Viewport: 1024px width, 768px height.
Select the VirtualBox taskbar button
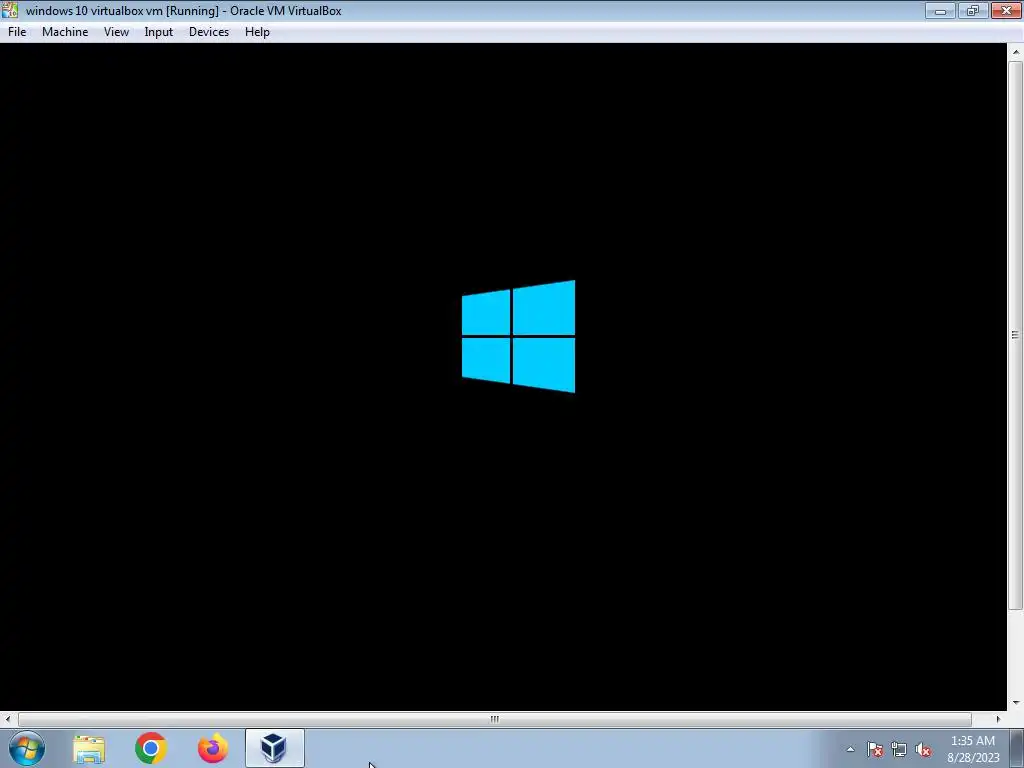pos(274,749)
